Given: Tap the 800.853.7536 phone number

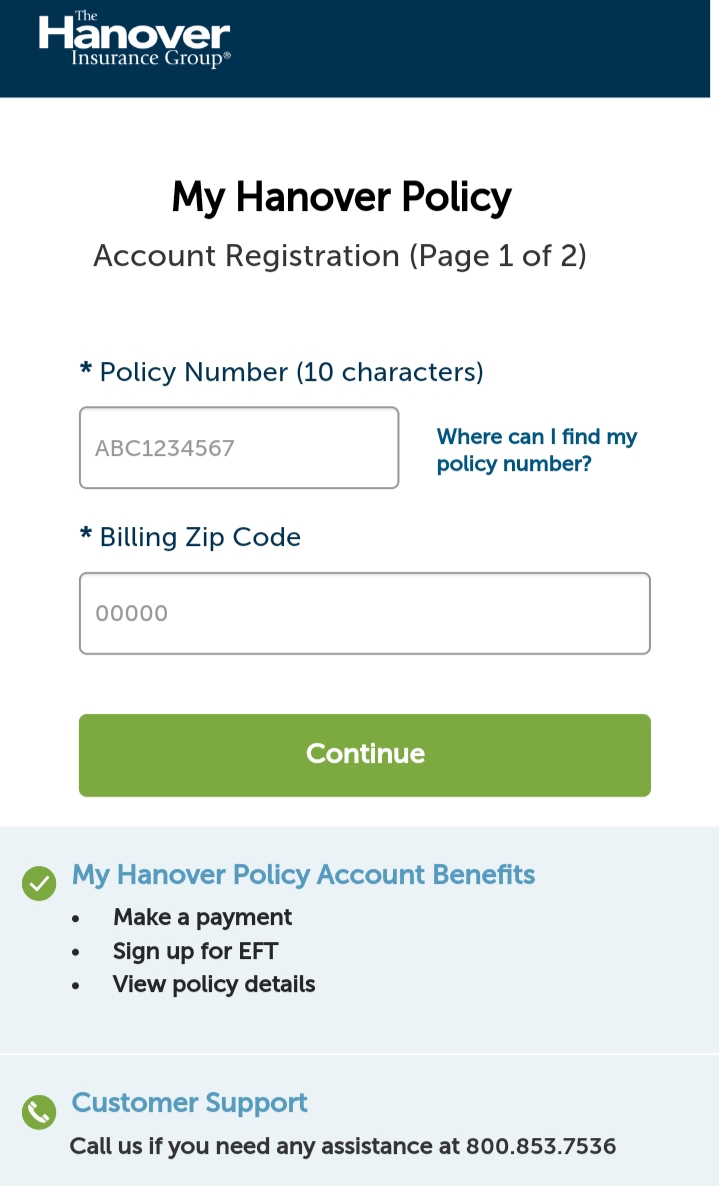Looking at the screenshot, I should click(541, 1146).
